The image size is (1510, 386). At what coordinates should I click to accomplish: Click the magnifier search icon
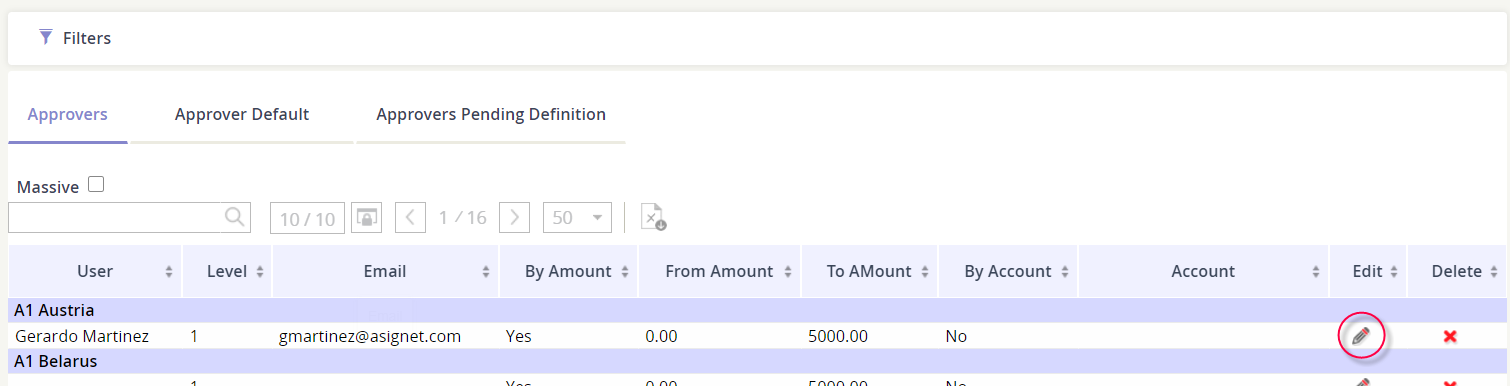(x=234, y=217)
